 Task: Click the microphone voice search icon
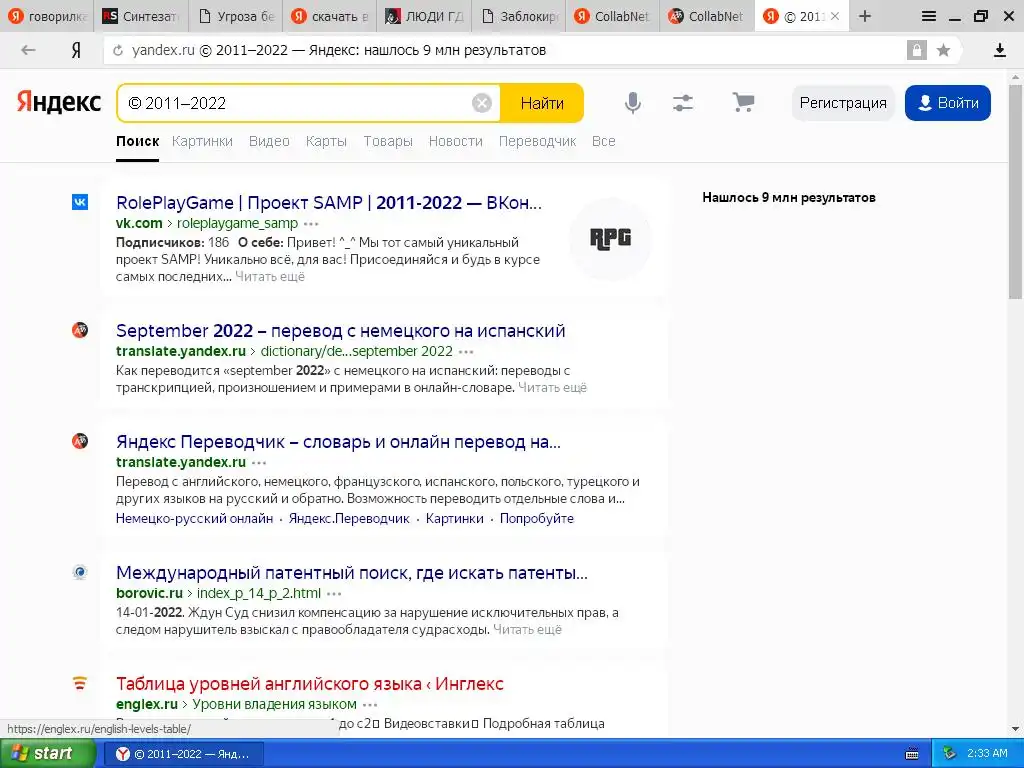[632, 103]
